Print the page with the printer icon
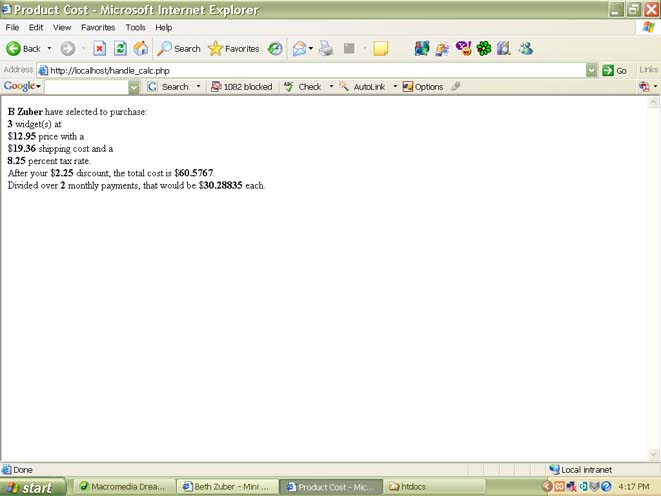This screenshot has width=661, height=496. [x=326, y=49]
